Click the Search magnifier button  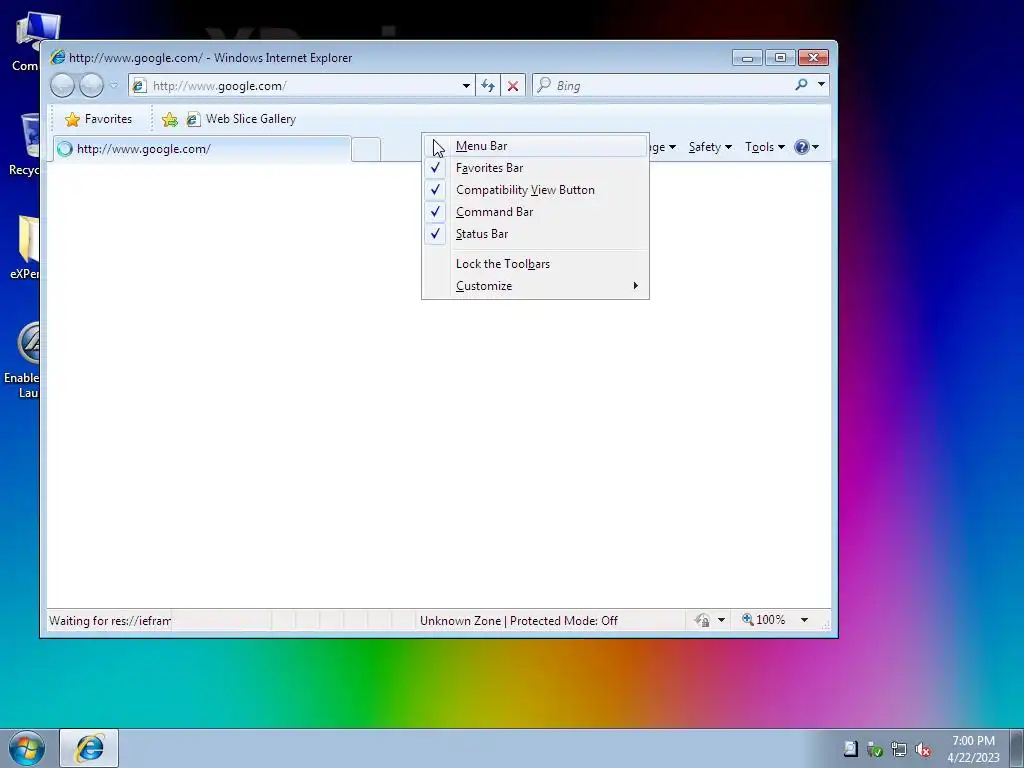pyautogui.click(x=801, y=84)
